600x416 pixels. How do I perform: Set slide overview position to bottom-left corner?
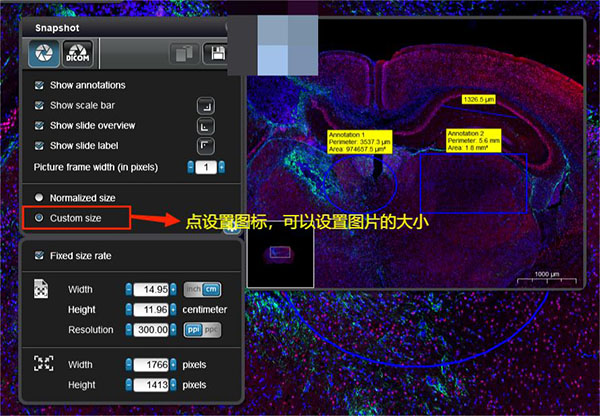click(x=204, y=126)
